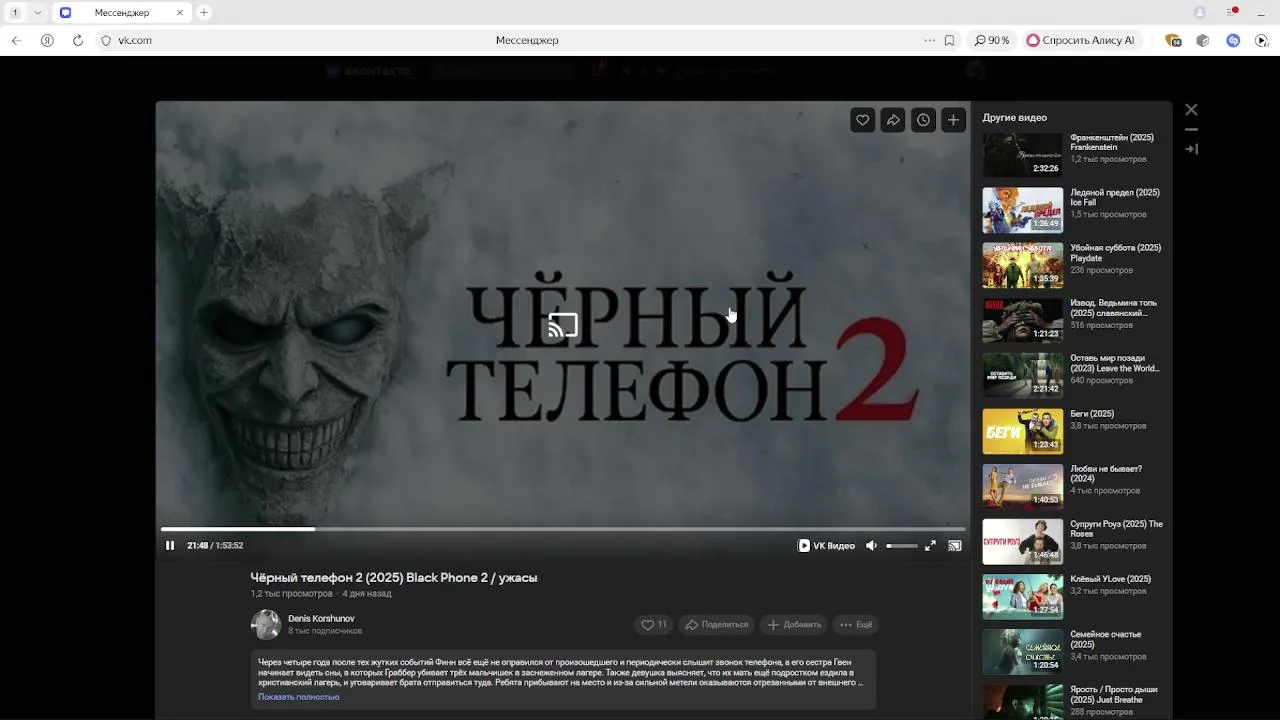Click the VK Видео logo in player

click(827, 545)
